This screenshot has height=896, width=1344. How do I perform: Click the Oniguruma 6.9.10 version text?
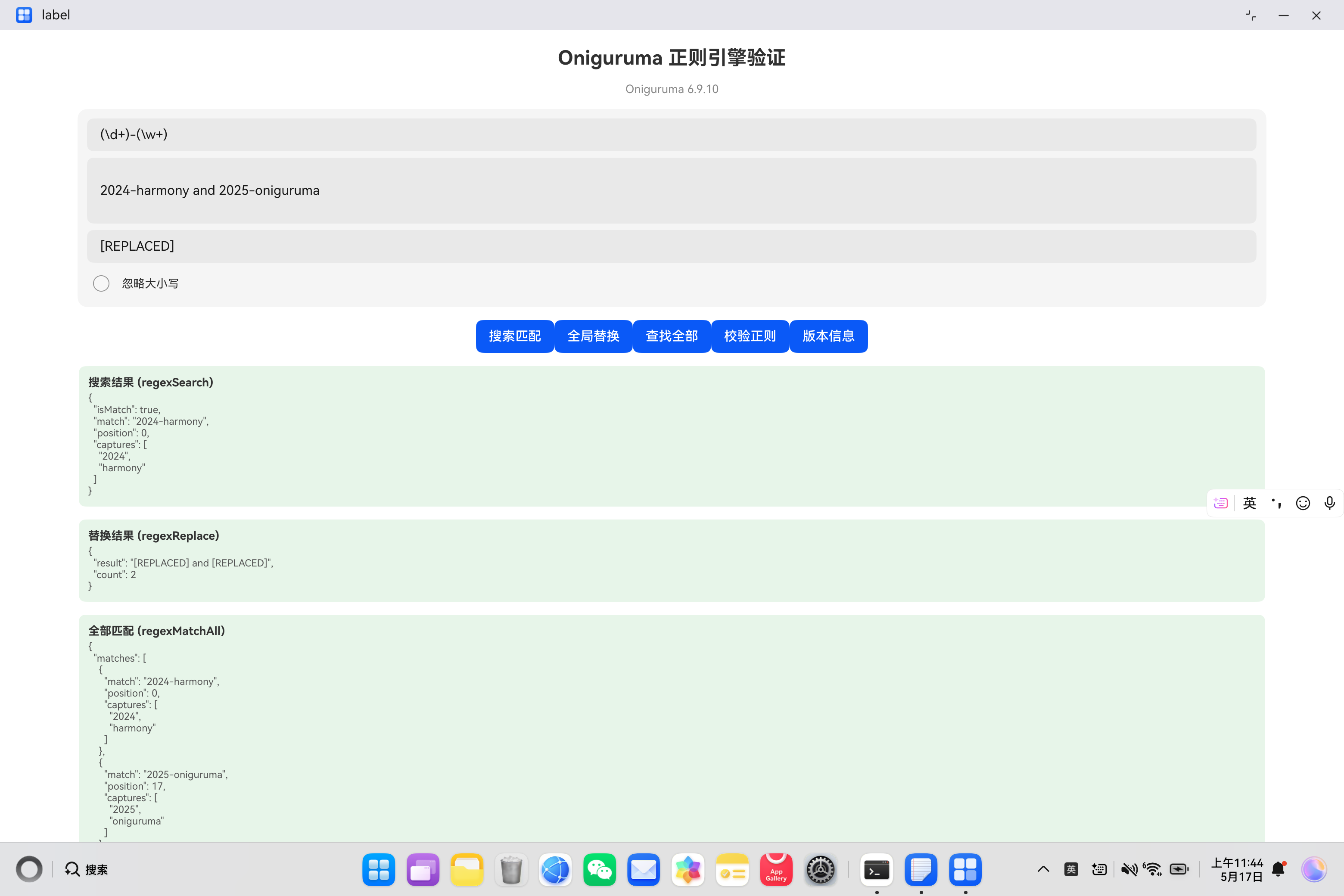coord(672,89)
